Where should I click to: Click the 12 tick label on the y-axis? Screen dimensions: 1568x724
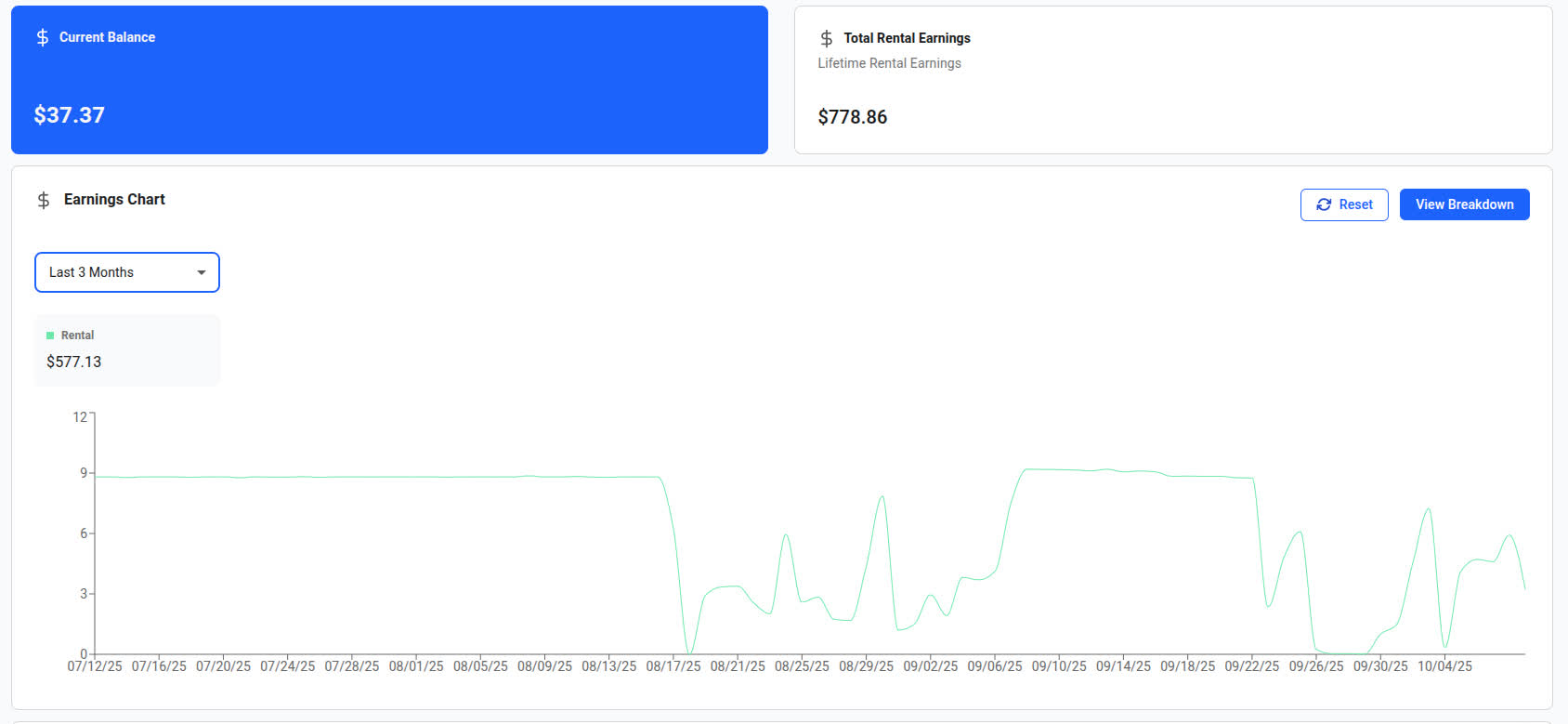click(80, 417)
